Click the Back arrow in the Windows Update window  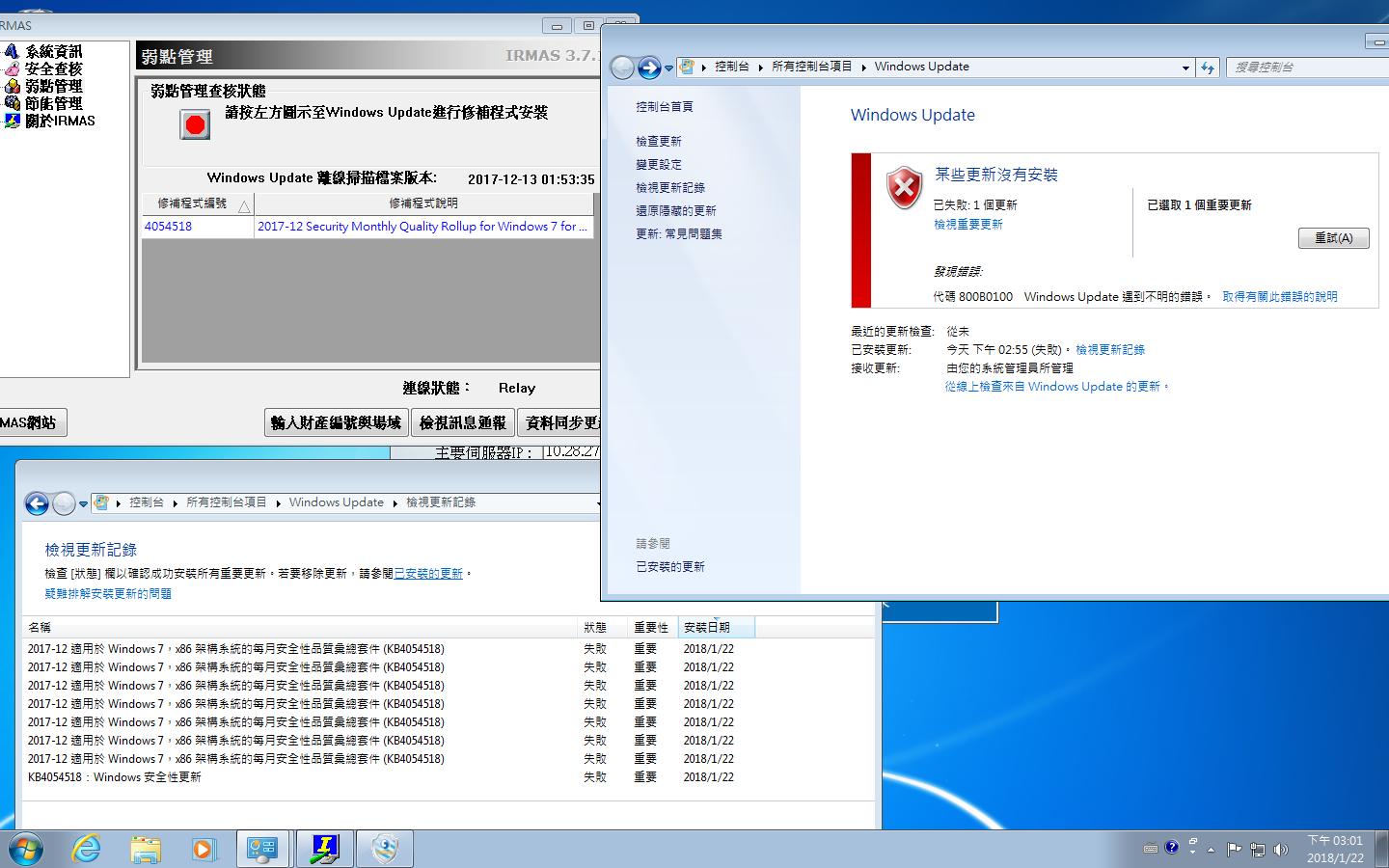tap(623, 68)
